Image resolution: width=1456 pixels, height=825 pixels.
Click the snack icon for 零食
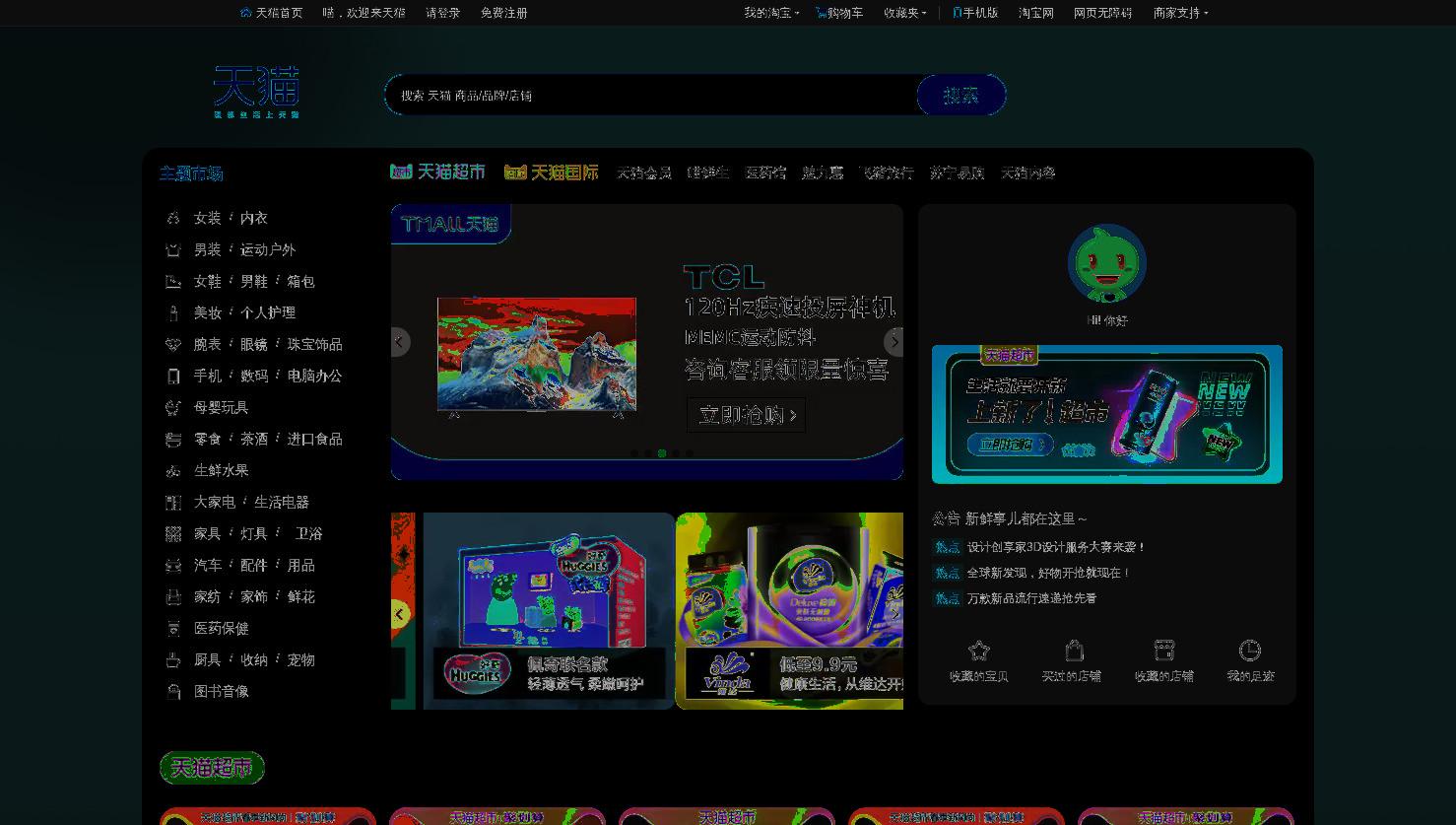(x=173, y=439)
